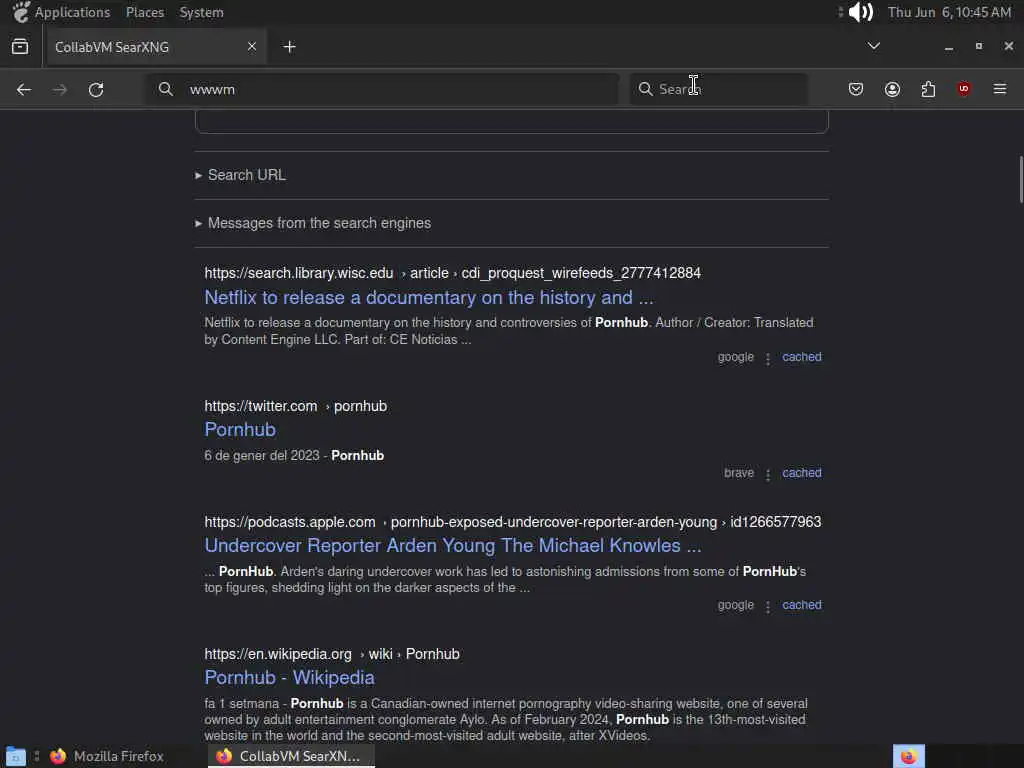Reload the current page
Image resolution: width=1024 pixels, height=768 pixels.
point(96,89)
